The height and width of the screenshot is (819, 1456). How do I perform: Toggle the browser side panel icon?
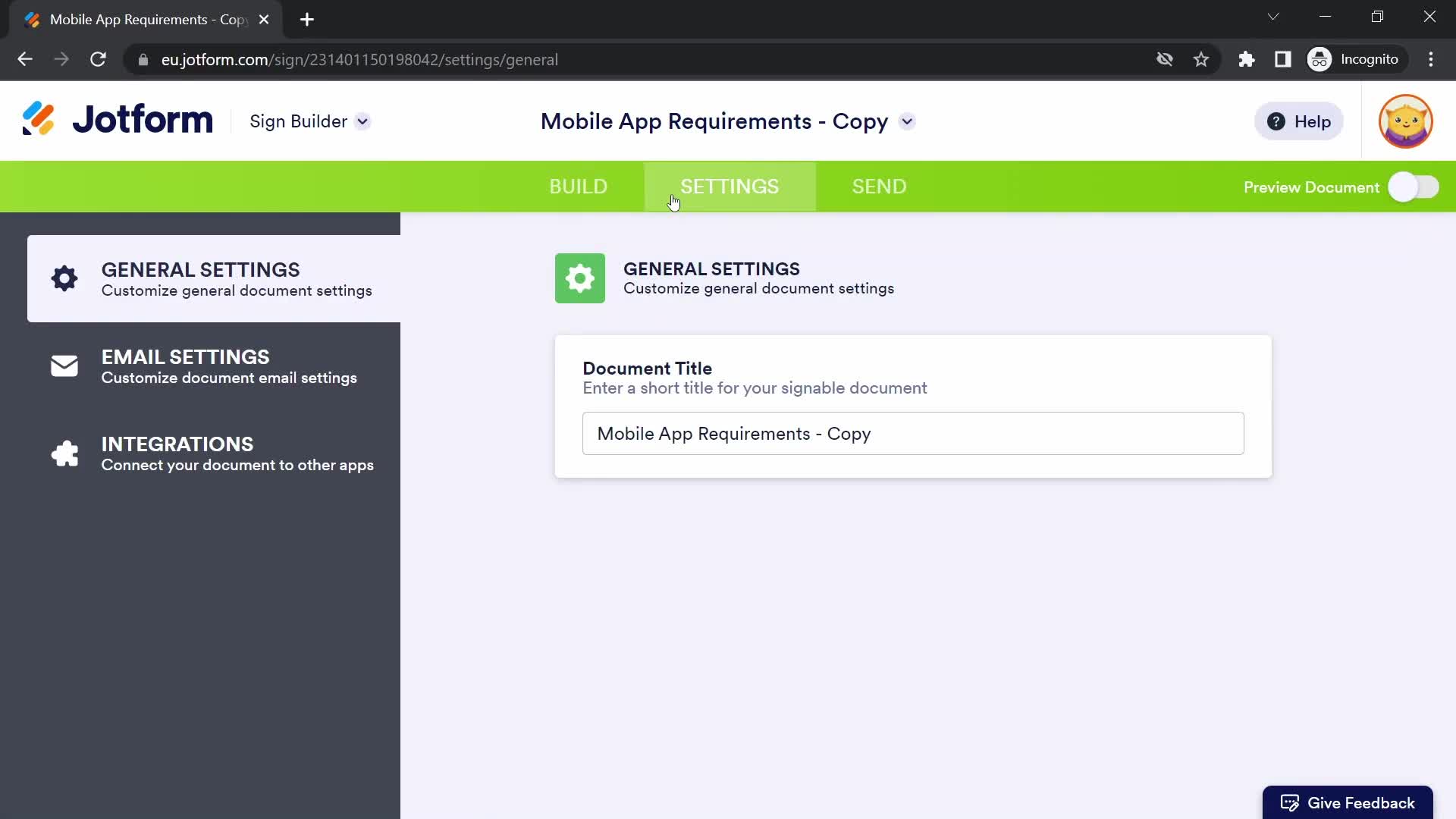click(x=1283, y=59)
